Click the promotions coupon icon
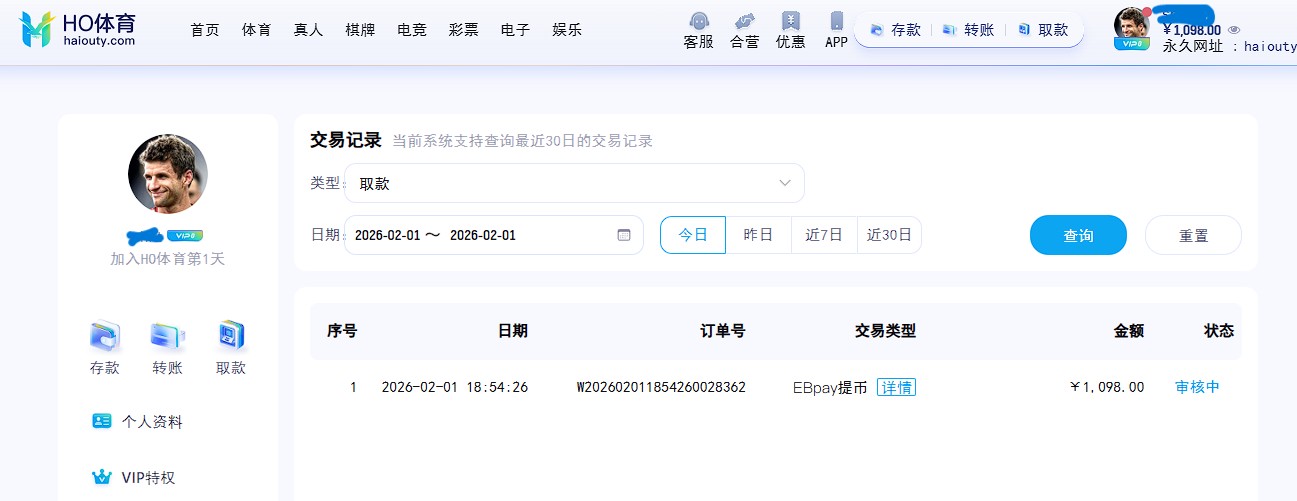The image size is (1297, 501). [x=791, y=22]
